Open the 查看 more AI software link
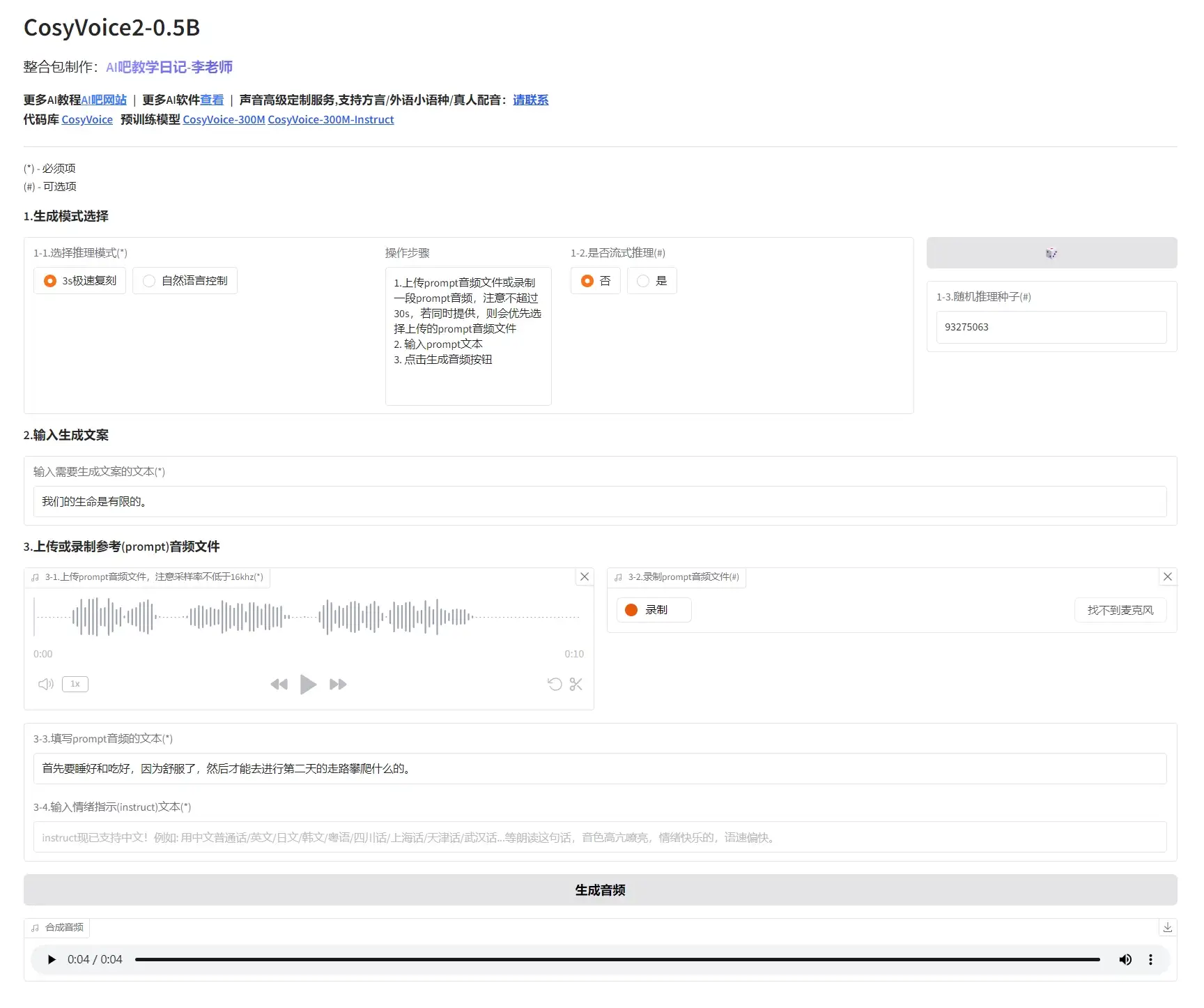This screenshot has width=1204, height=1008. click(212, 100)
